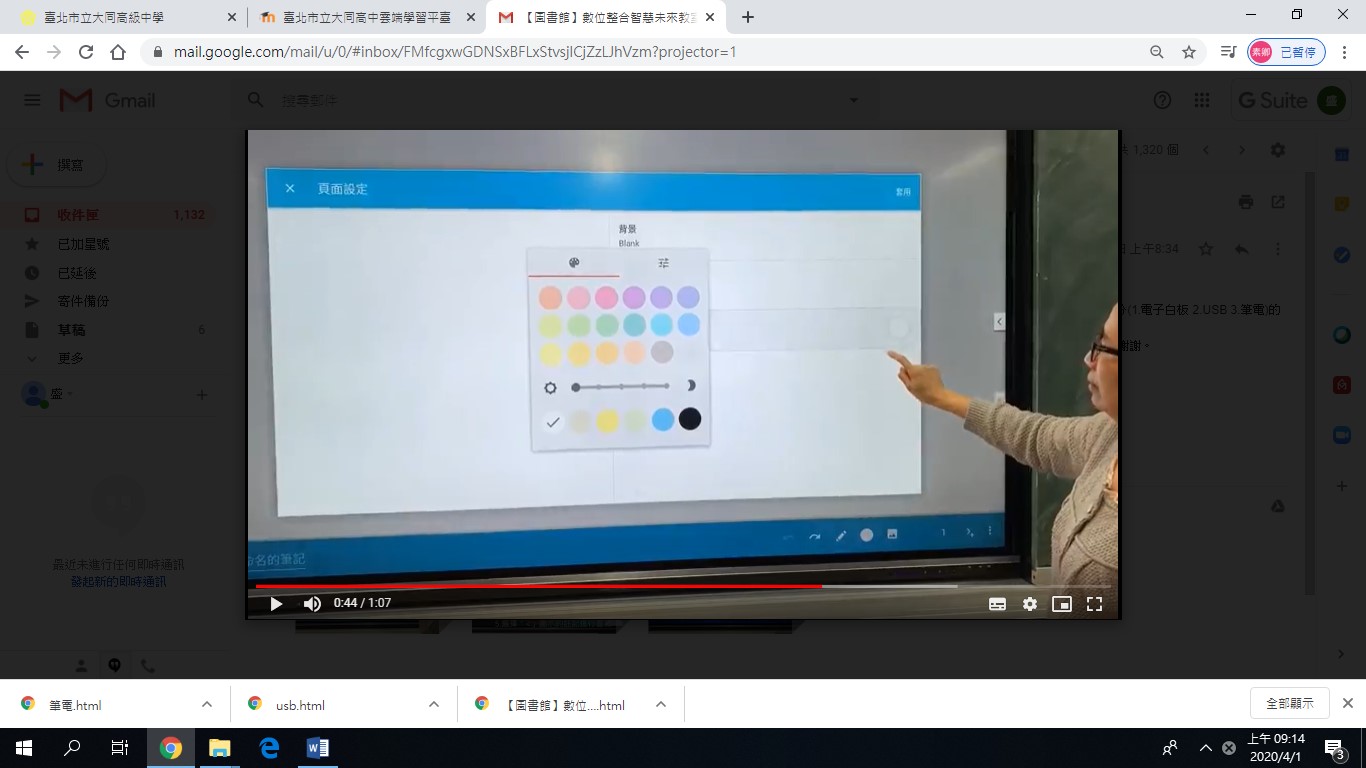This screenshot has height=768, width=1366.
Task: Click 全部顯示 to show all downloads
Action: coord(1289,703)
